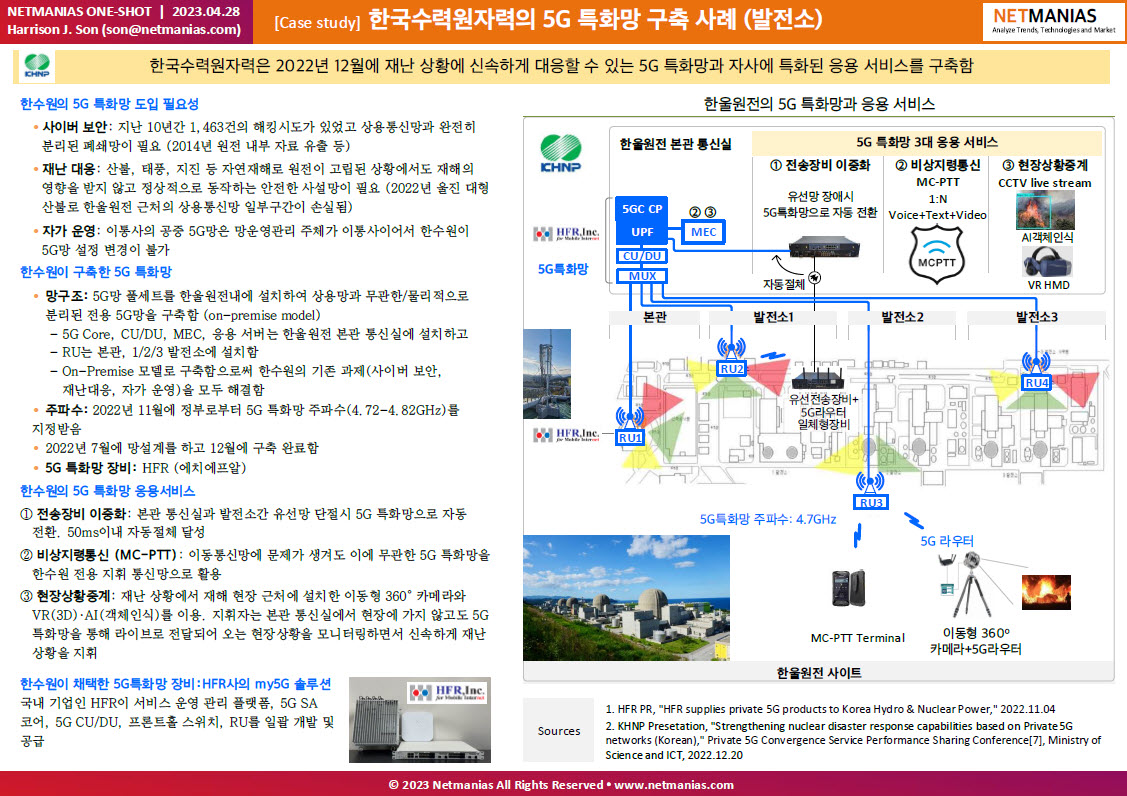Screen dimensions: 1127x796
Task: Click the antenna tower photo
Action: [547, 374]
